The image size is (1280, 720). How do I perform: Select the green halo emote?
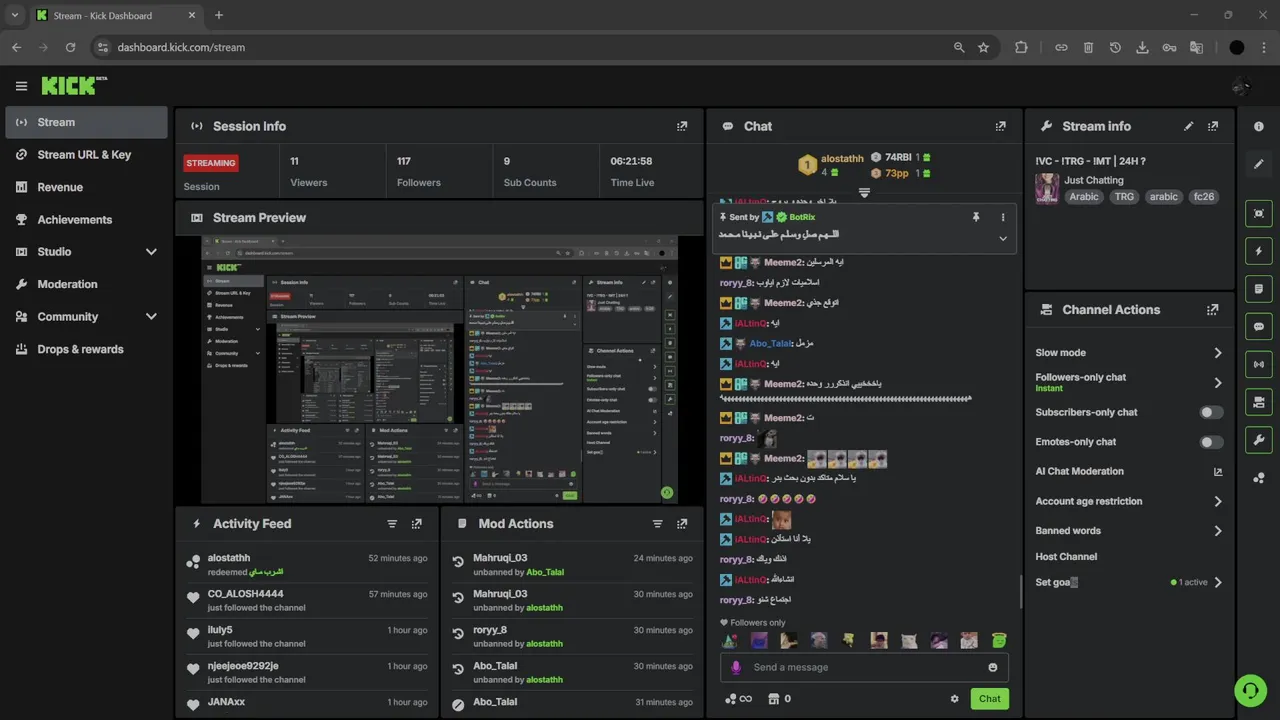[x=998, y=640]
